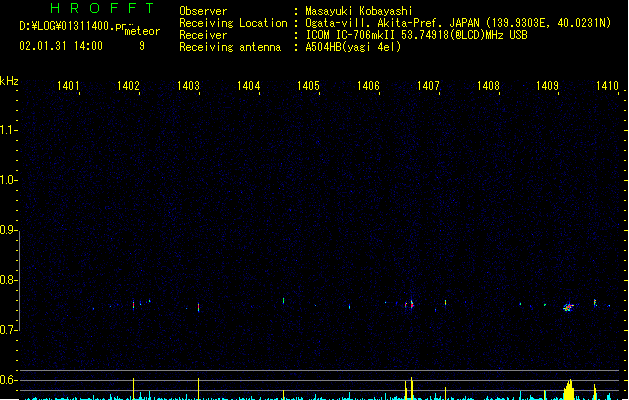Click the 1410 time axis marker
The height and width of the screenshot is (400, 629).
pyautogui.click(x=607, y=86)
